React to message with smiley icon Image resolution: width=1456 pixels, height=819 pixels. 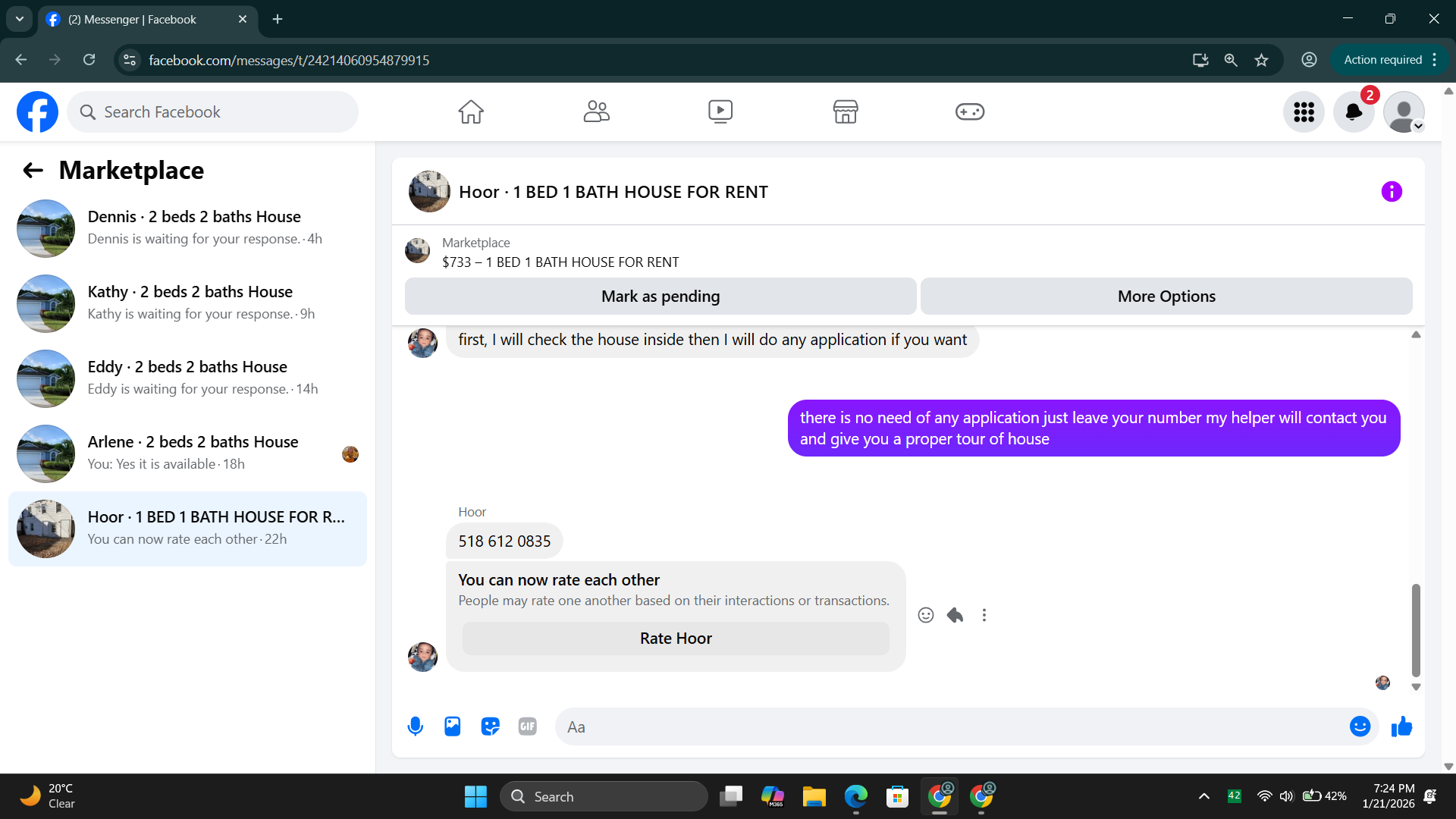(925, 615)
